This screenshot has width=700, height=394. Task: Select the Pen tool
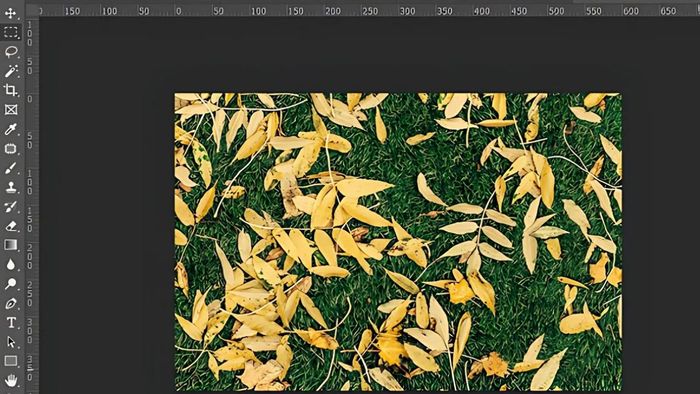point(11,303)
